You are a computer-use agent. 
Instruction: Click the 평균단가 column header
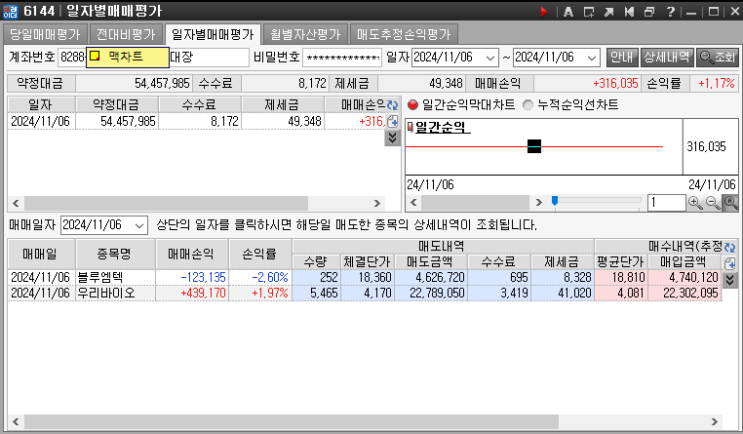coord(620,262)
